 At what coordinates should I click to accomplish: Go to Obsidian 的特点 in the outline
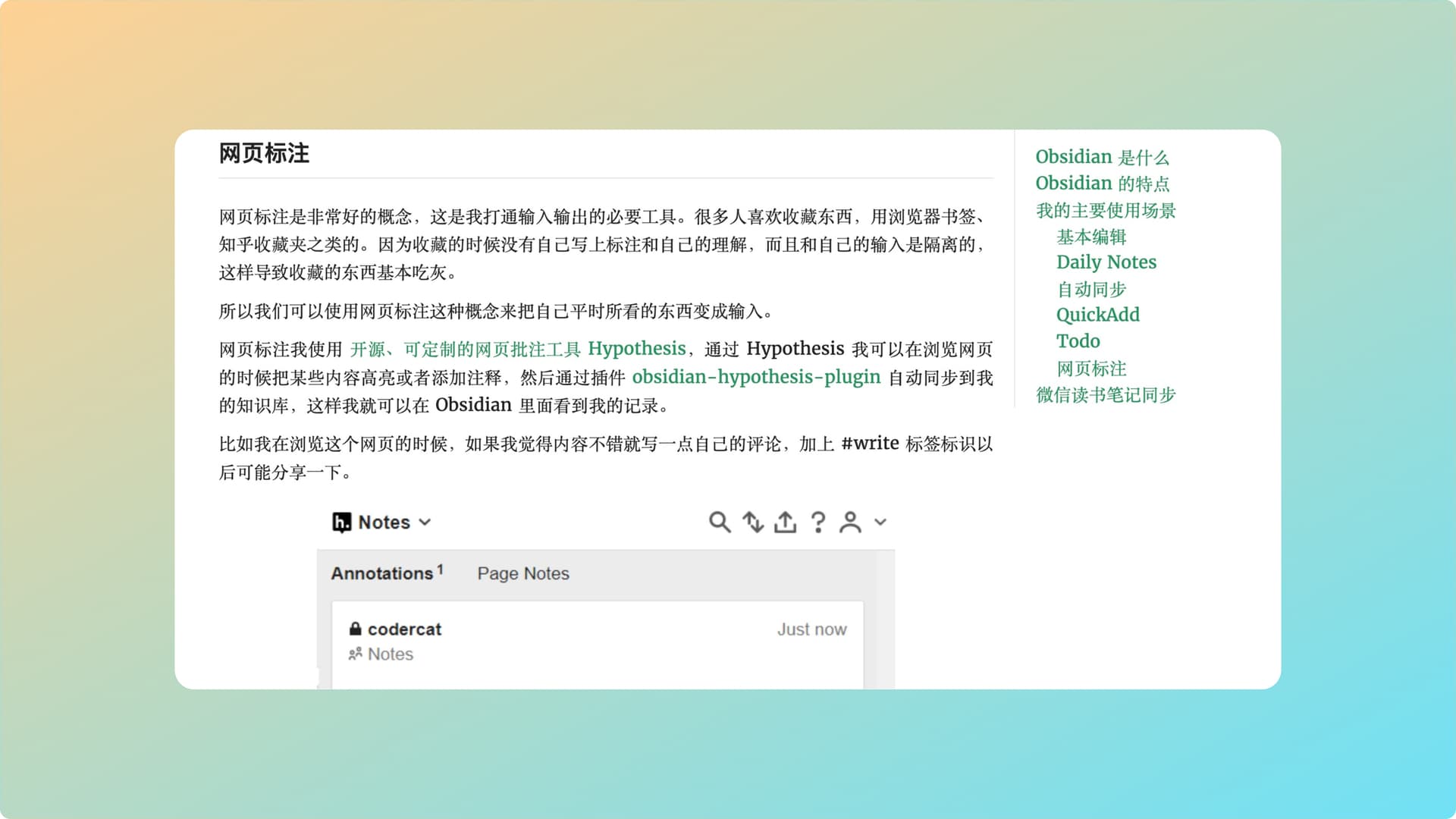pos(1103,184)
